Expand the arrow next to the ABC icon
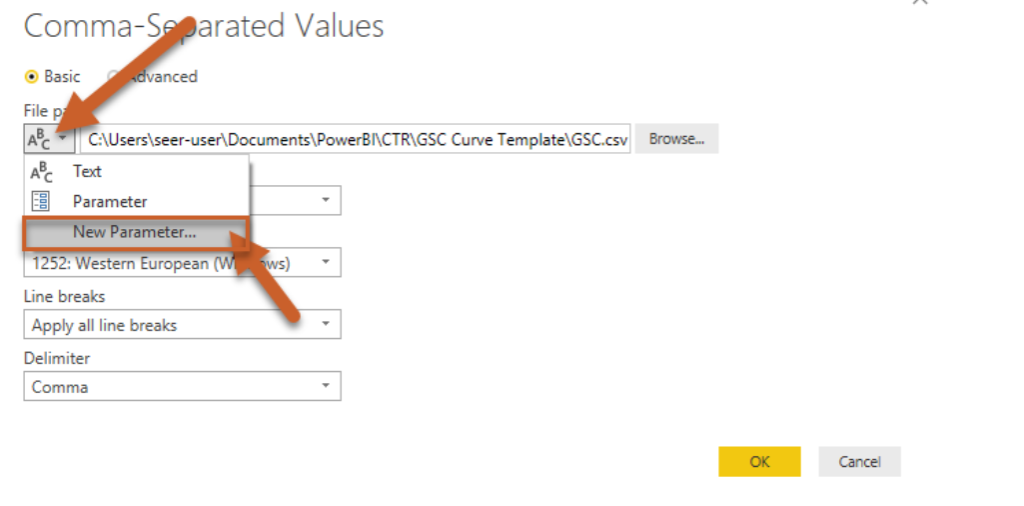 (x=63, y=140)
